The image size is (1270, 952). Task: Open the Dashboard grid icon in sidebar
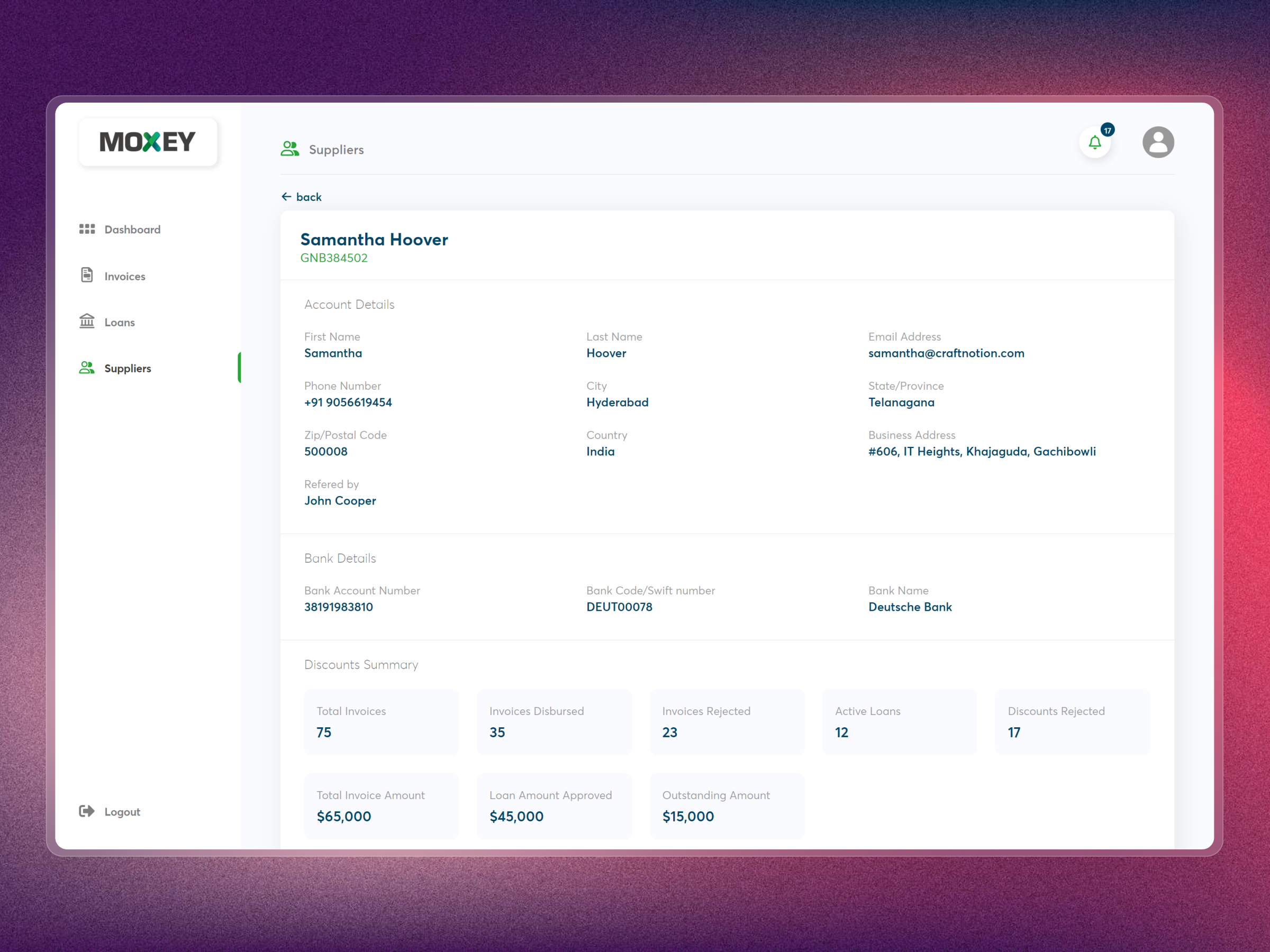(87, 229)
